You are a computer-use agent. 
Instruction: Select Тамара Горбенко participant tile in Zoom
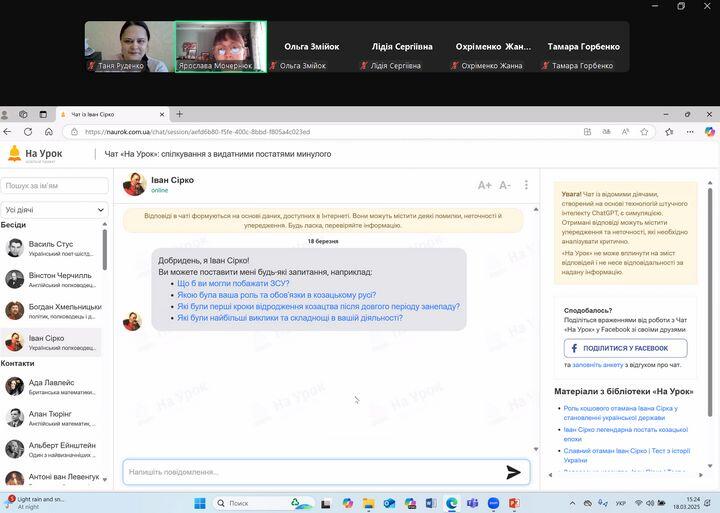(583, 46)
